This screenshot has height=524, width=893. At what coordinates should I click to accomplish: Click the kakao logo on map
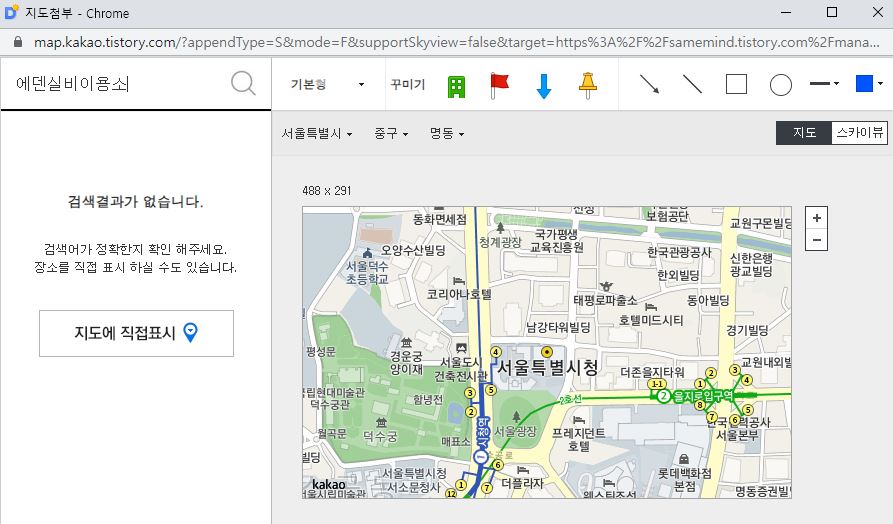(329, 484)
